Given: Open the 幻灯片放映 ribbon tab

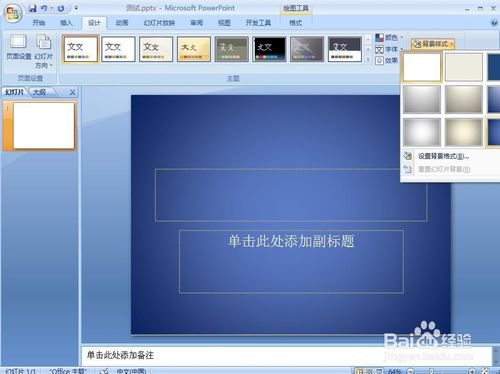Looking at the screenshot, I should coord(159,23).
